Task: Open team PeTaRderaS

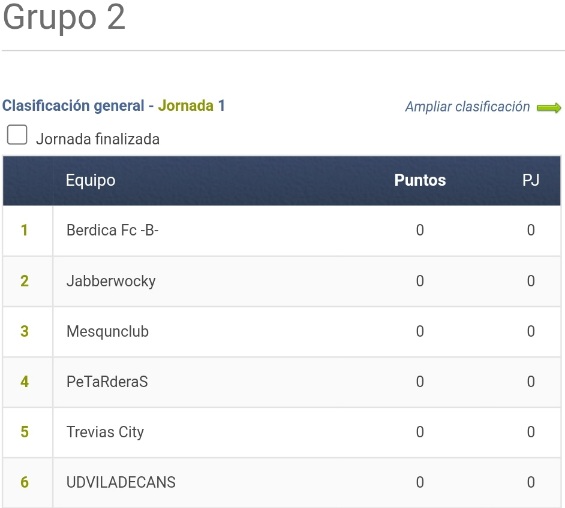Action: pos(107,382)
